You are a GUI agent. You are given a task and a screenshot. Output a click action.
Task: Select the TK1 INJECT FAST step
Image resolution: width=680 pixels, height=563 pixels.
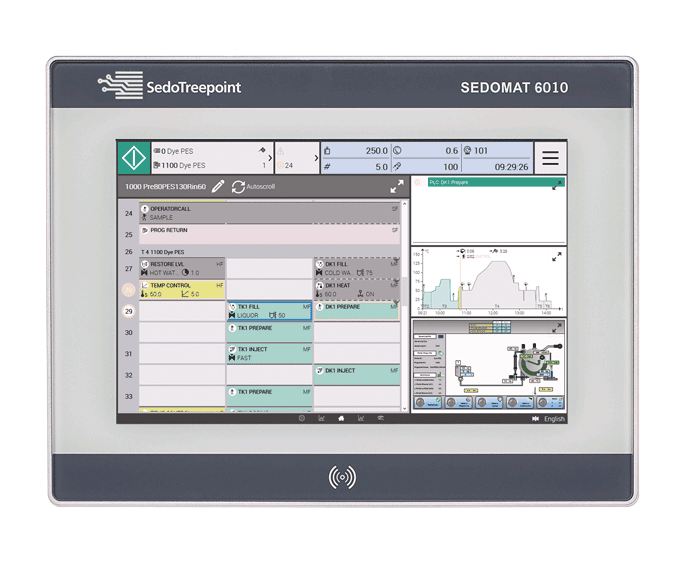[269, 354]
